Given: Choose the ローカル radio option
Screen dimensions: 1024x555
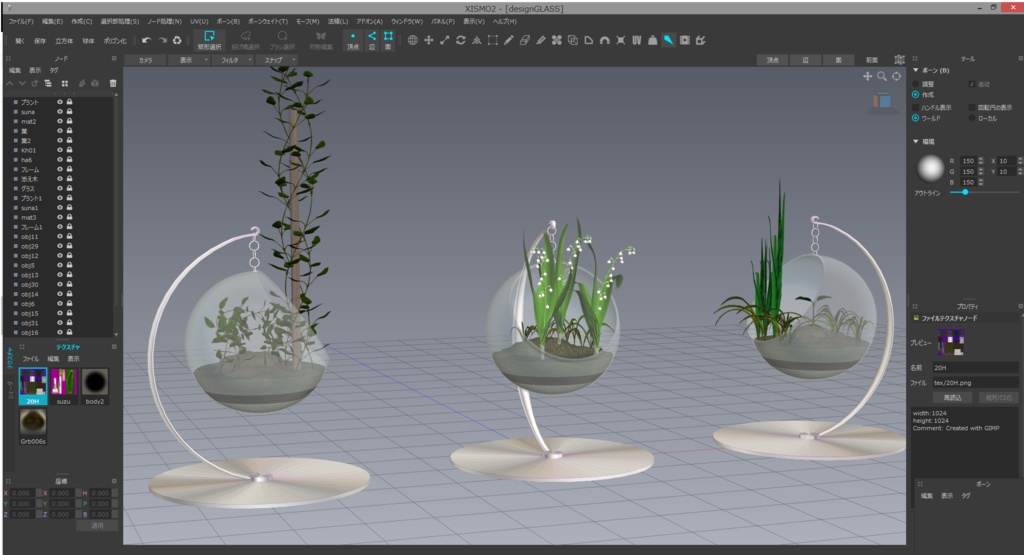Looking at the screenshot, I should (972, 118).
